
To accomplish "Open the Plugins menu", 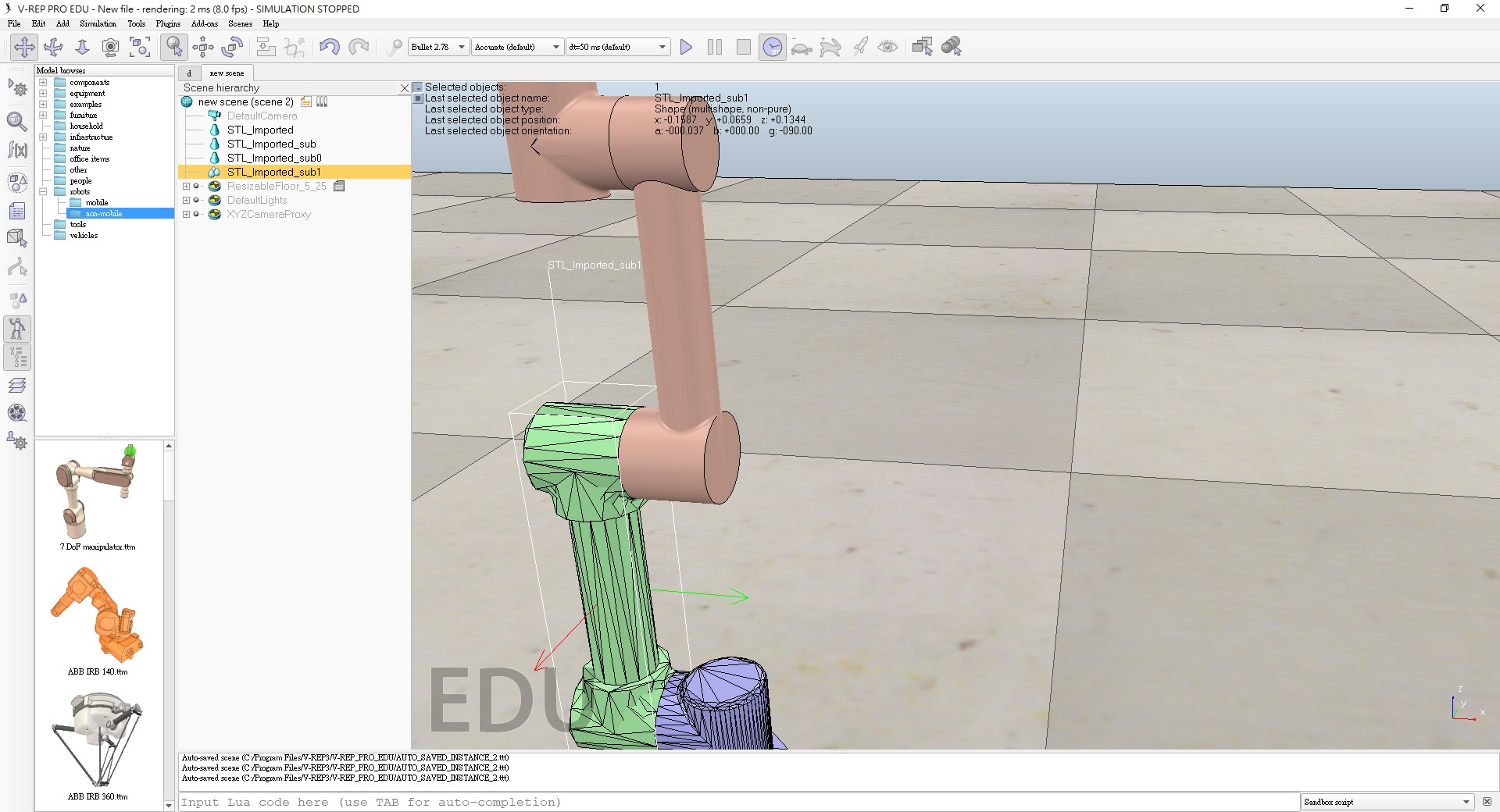I will pyautogui.click(x=168, y=23).
